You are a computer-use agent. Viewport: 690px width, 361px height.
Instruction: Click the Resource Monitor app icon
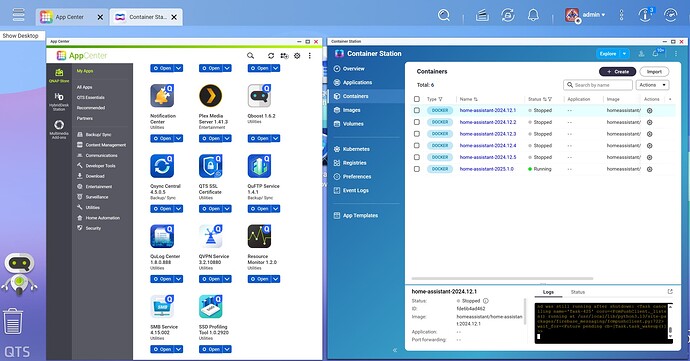pyautogui.click(x=259, y=236)
